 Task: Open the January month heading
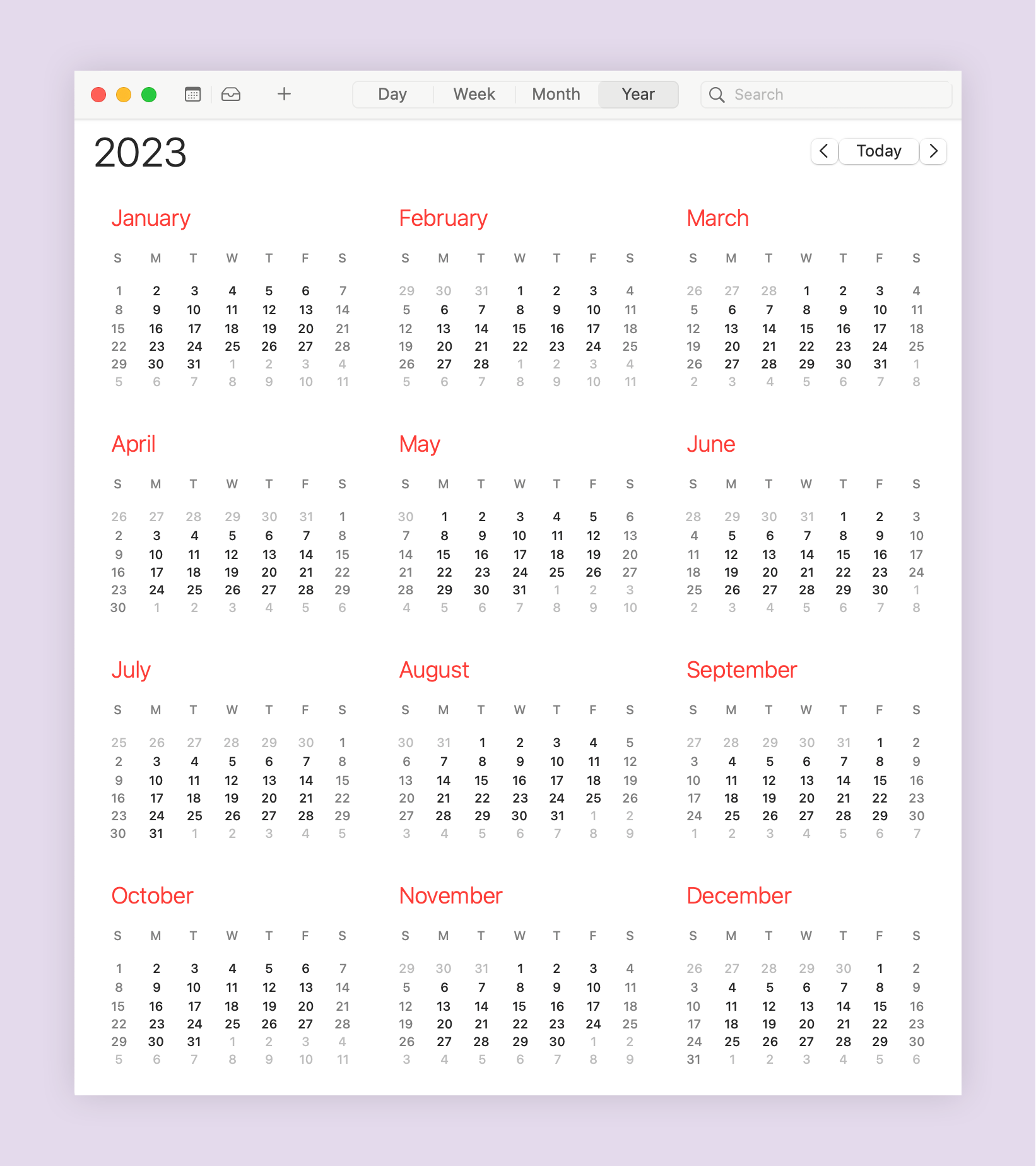(151, 218)
